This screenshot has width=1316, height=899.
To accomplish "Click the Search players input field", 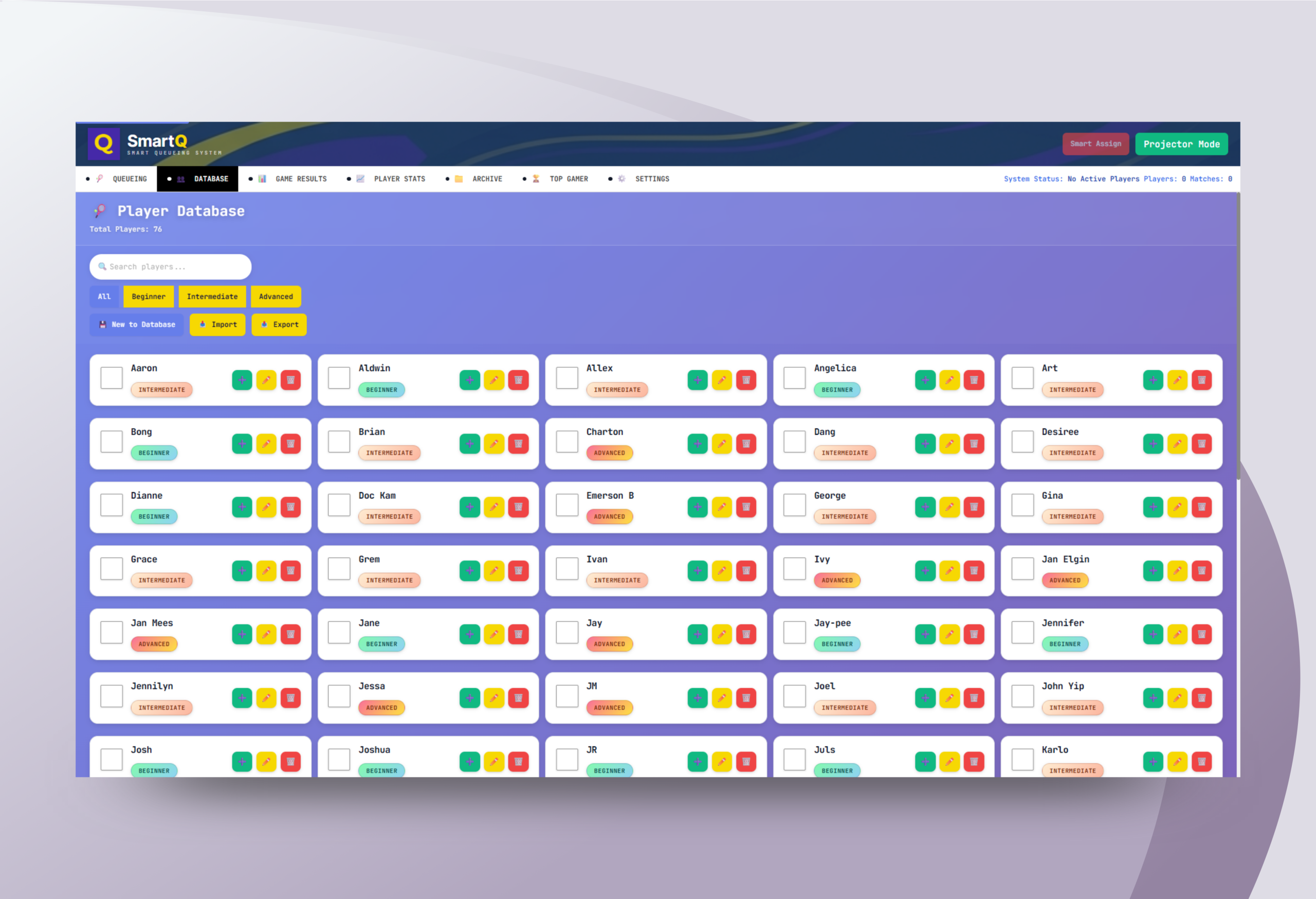I will coord(171,267).
